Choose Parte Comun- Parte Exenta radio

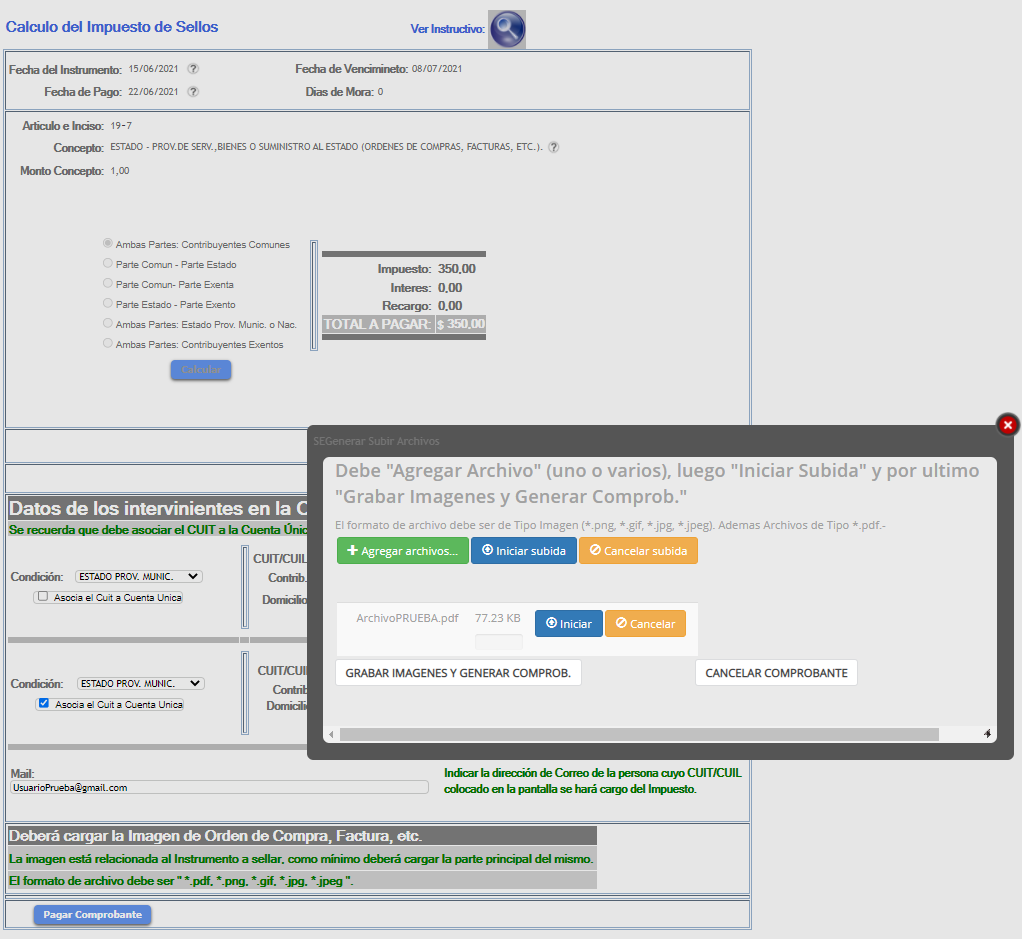point(108,283)
